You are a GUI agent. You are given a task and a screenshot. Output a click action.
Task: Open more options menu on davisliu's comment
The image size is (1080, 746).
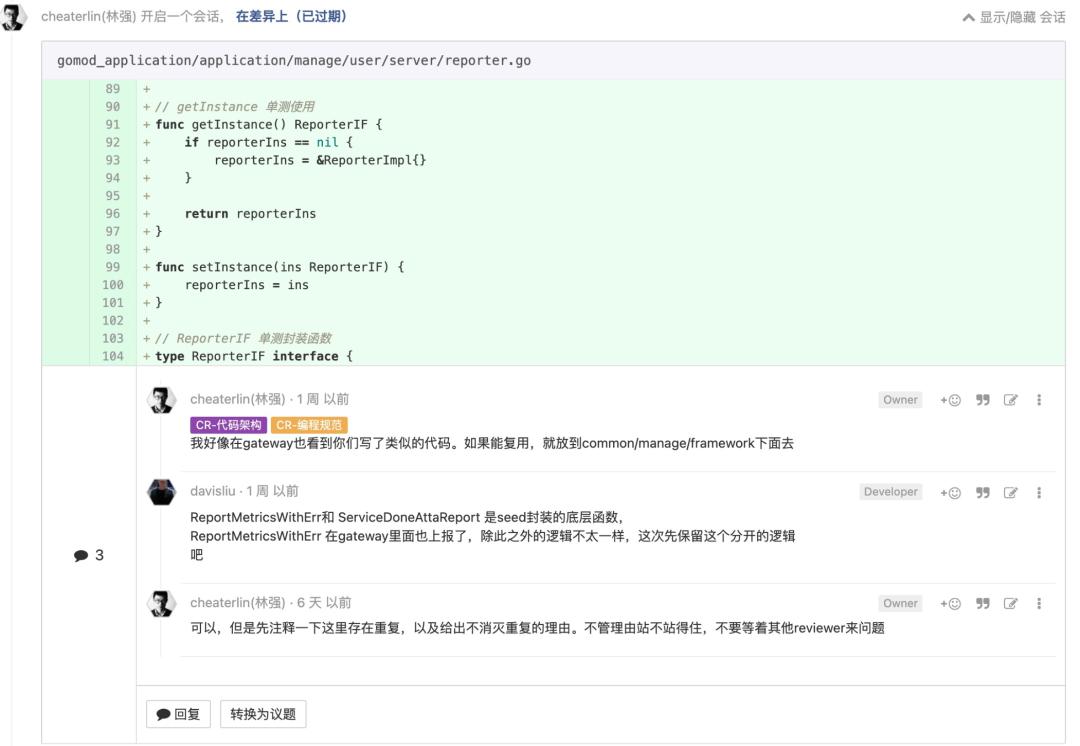click(1039, 491)
